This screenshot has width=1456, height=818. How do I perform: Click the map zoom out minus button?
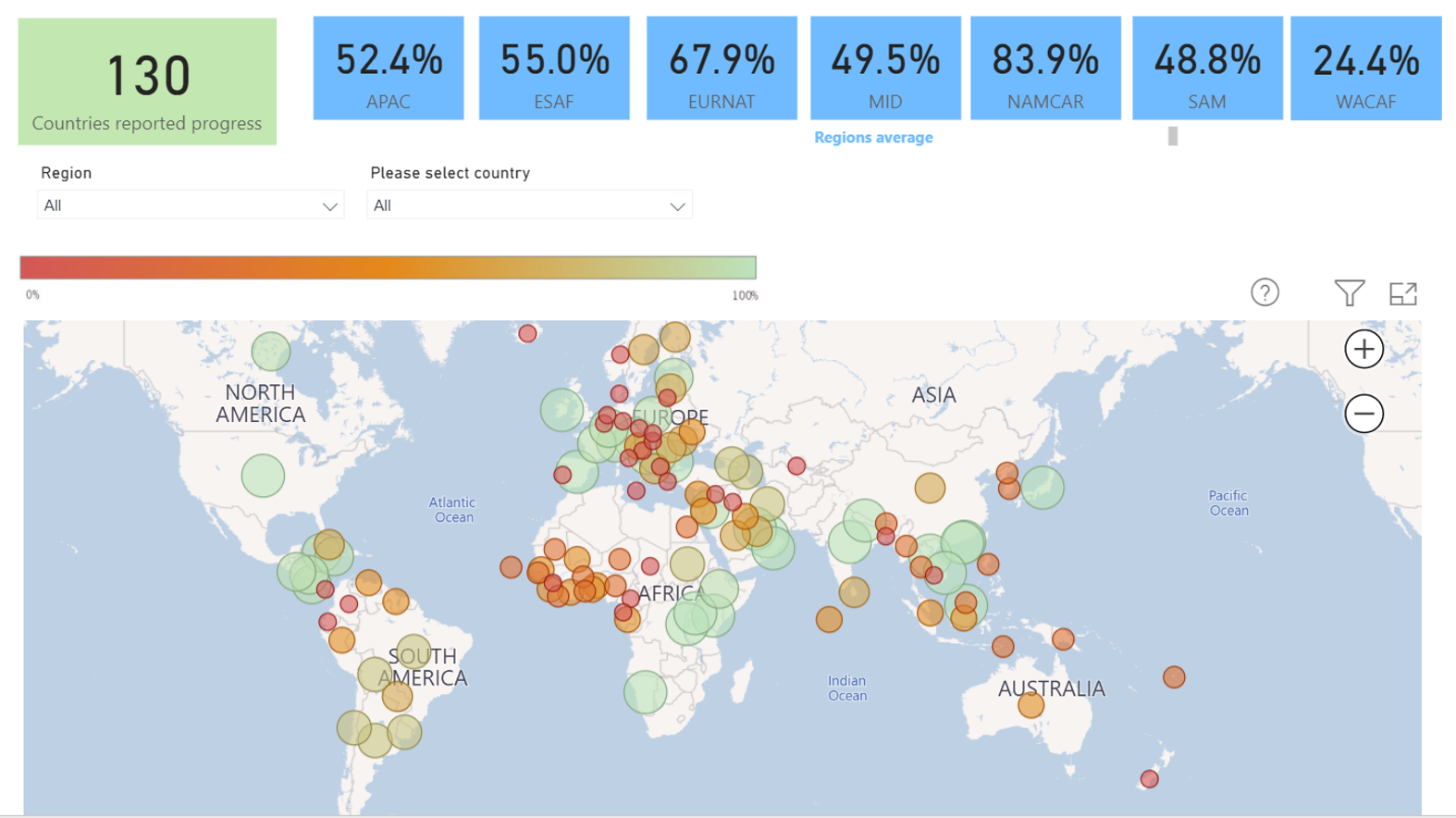(1363, 414)
